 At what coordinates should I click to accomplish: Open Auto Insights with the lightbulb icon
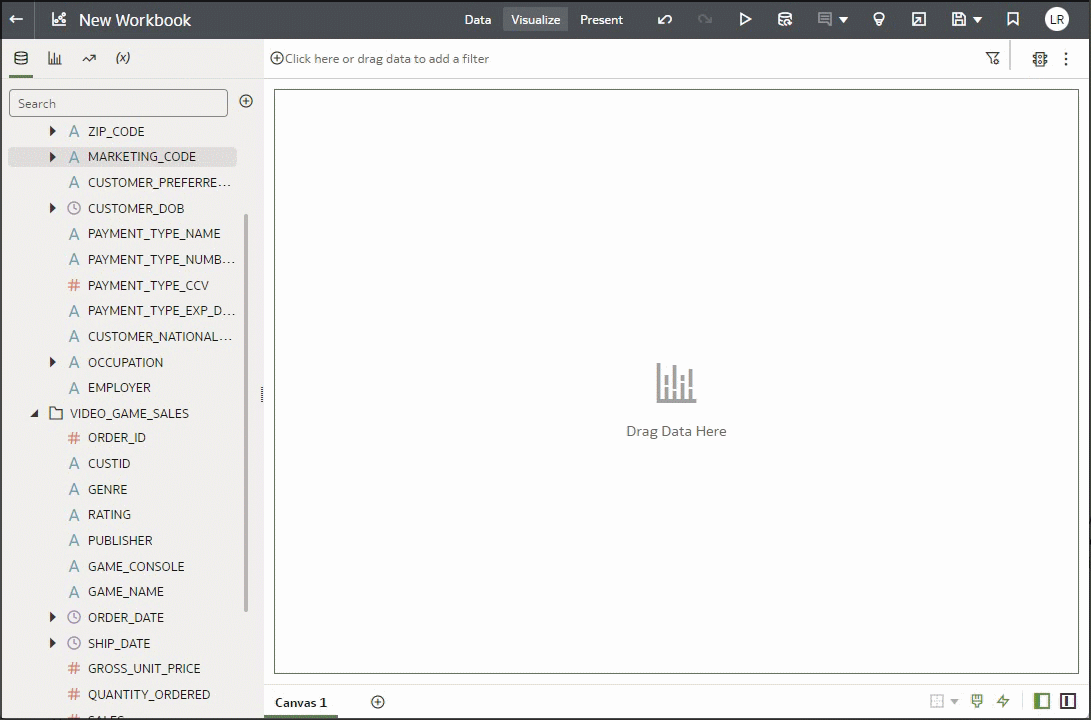879,19
